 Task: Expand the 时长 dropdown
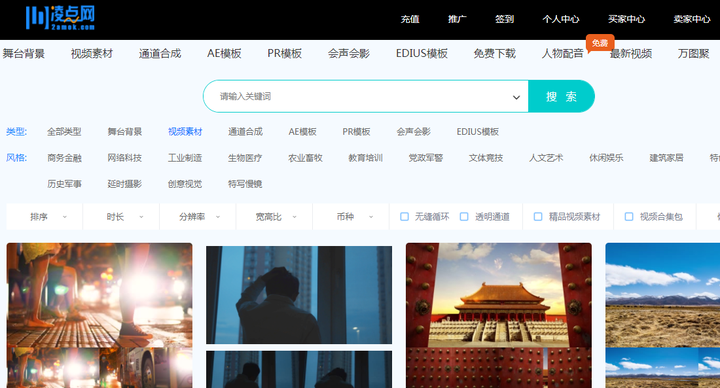click(x=122, y=217)
